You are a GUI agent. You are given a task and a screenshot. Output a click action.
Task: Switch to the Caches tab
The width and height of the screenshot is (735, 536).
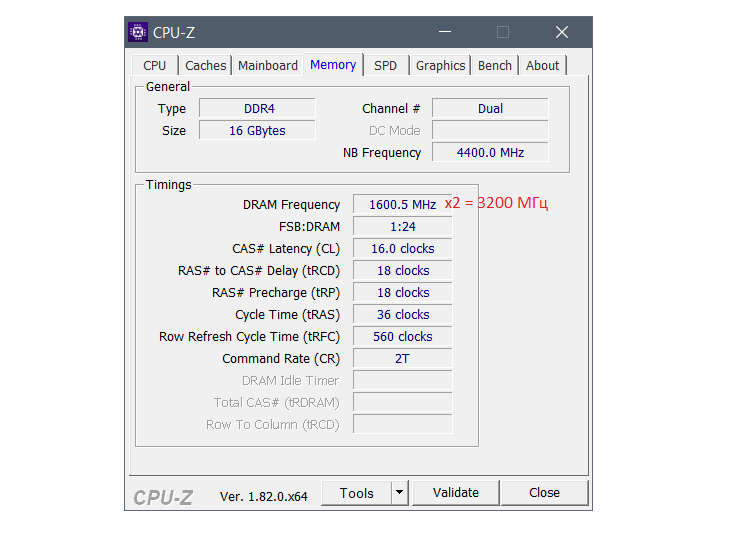click(x=205, y=65)
